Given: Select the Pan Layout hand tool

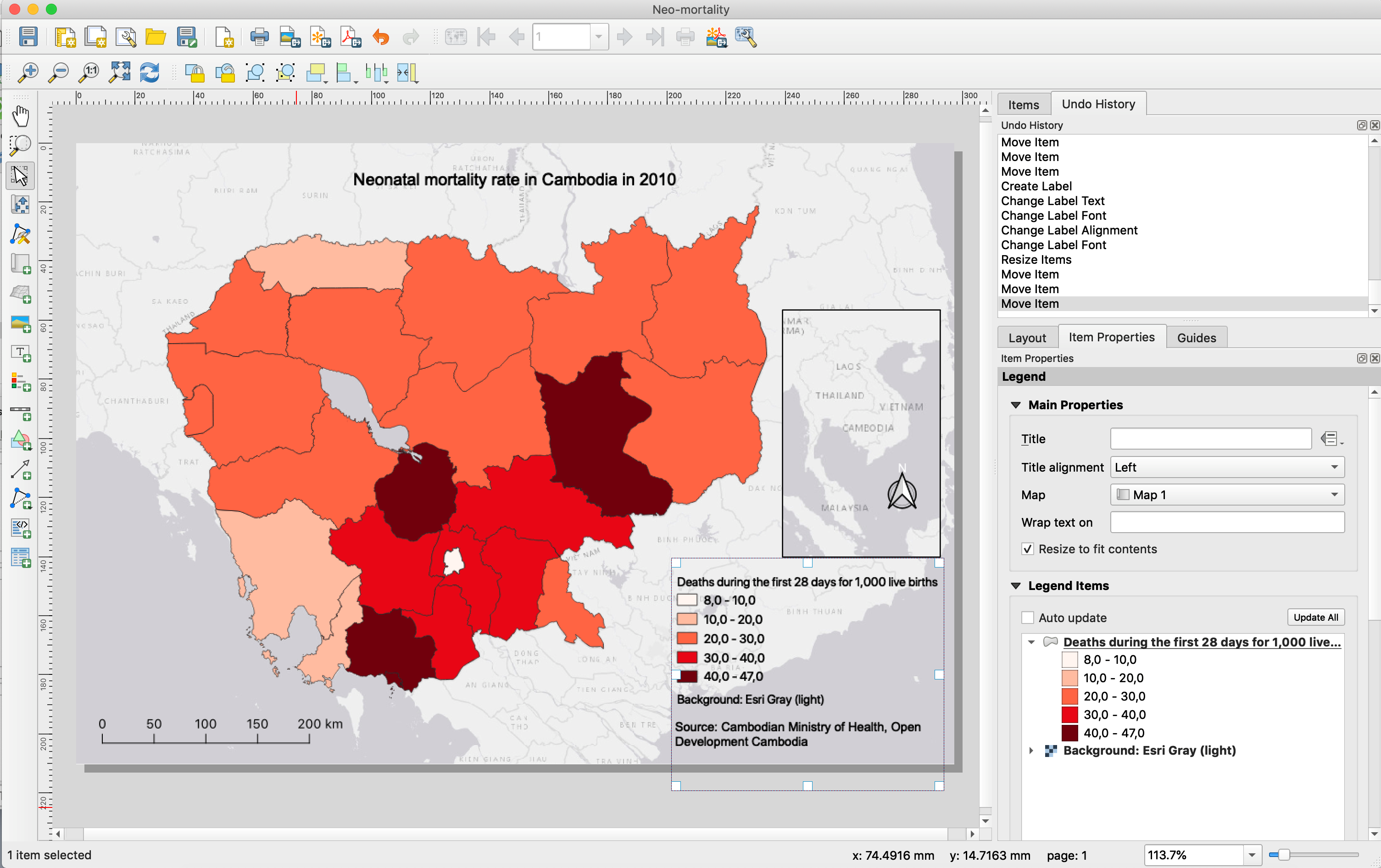Looking at the screenshot, I should [x=21, y=117].
